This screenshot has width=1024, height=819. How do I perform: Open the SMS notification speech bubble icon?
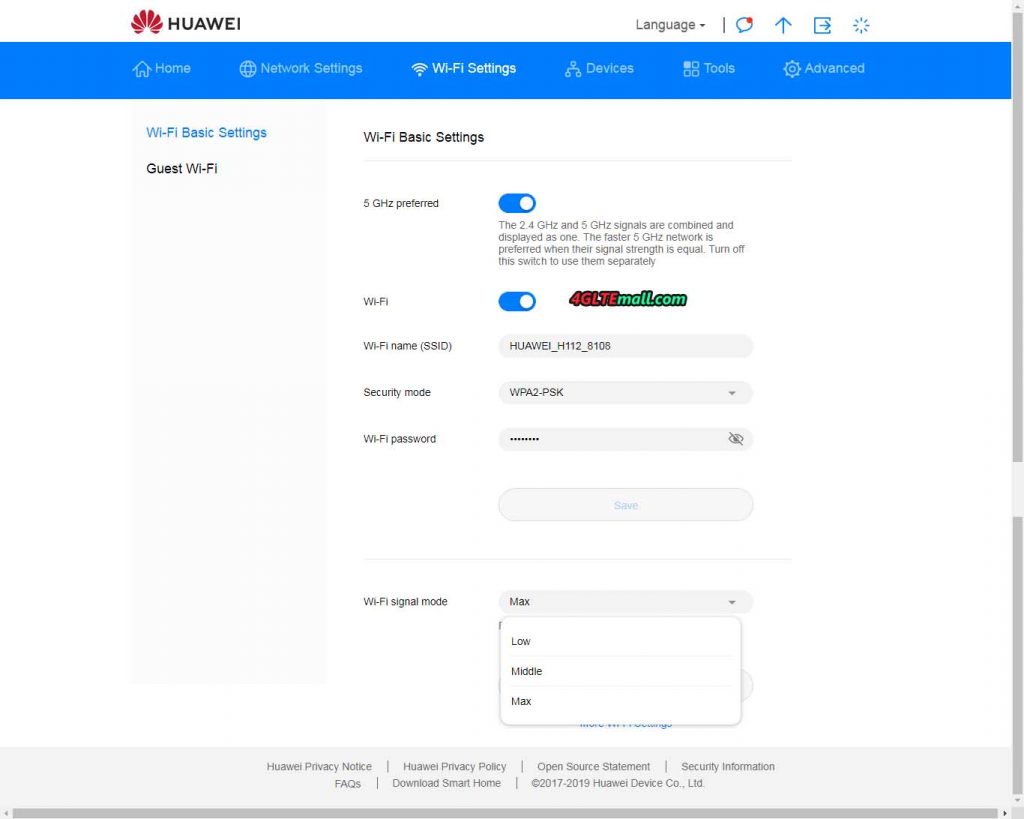pos(743,25)
